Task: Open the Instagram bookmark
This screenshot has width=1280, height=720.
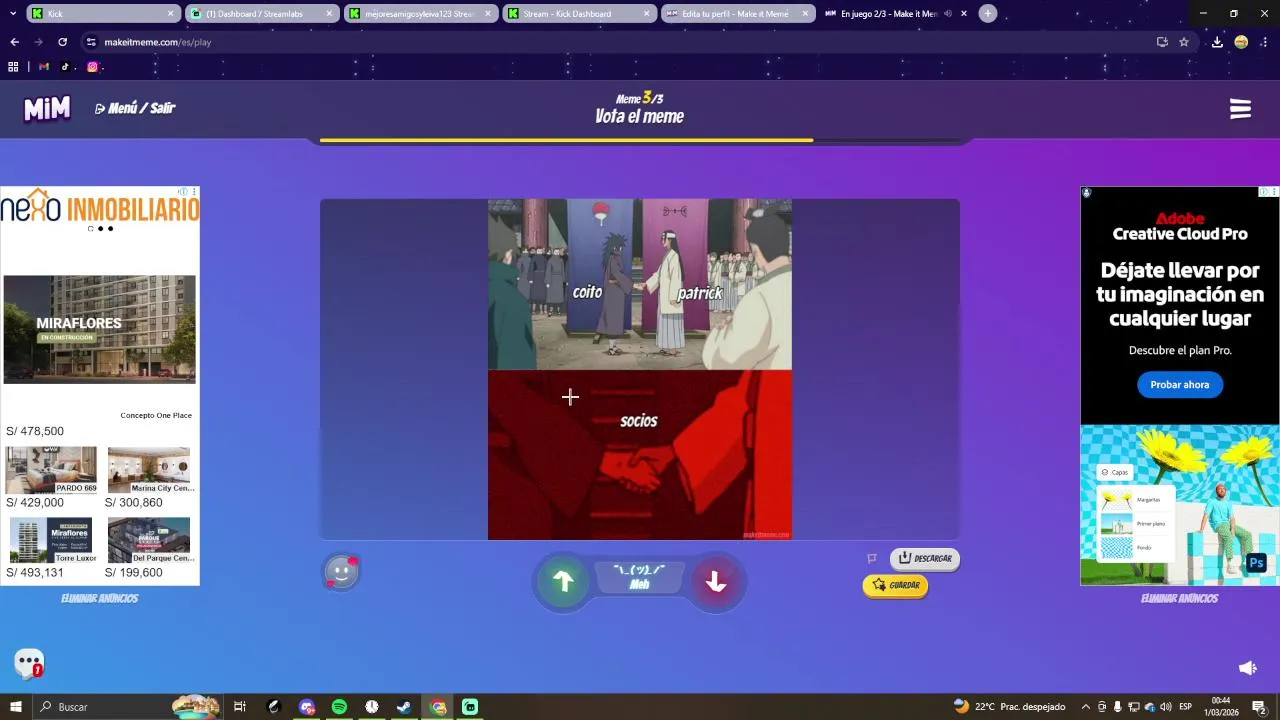Action: [92, 67]
